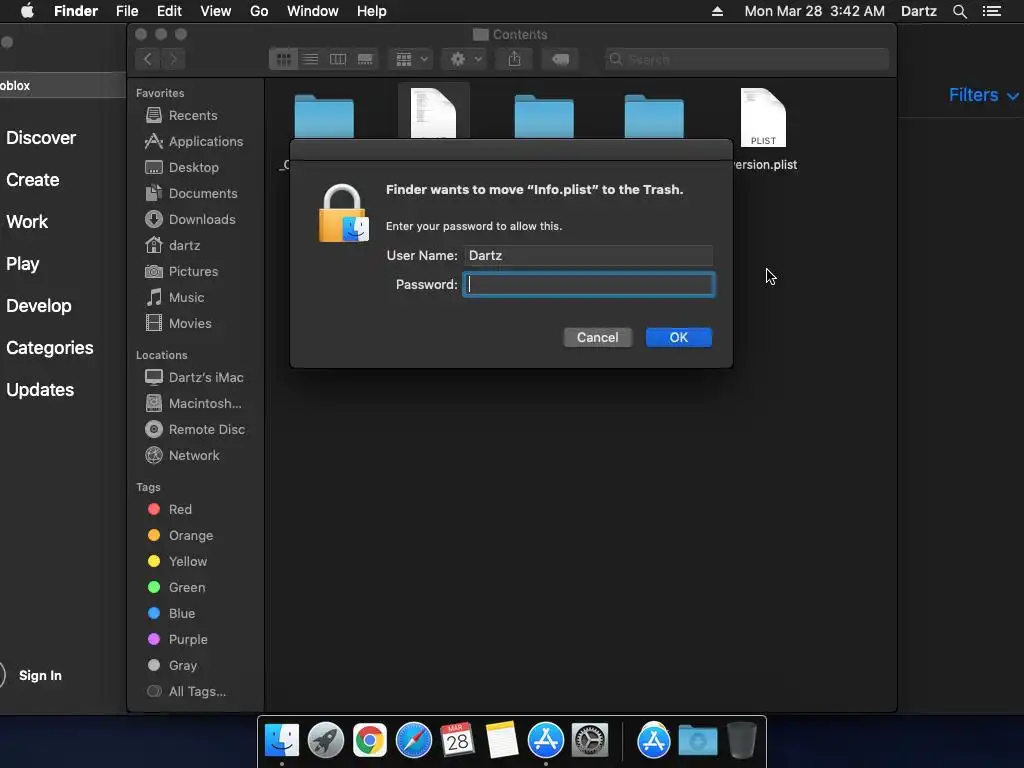Select Music in Finder sidebar
Screen dimensions: 1024x768
tap(174, 298)
